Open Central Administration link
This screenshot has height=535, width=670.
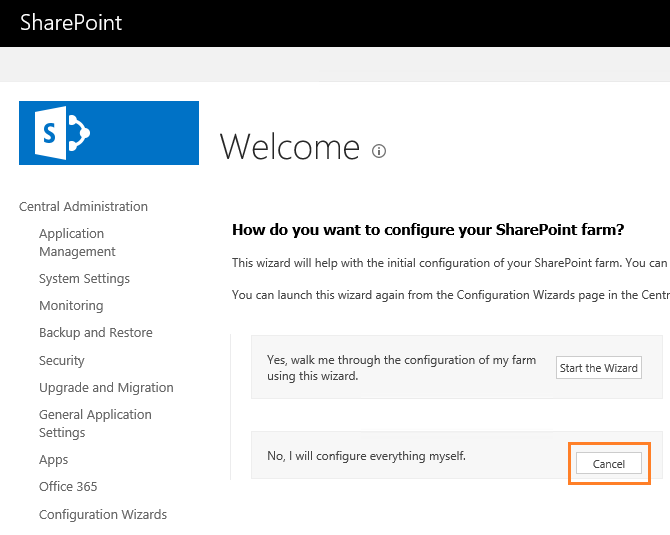tap(83, 207)
